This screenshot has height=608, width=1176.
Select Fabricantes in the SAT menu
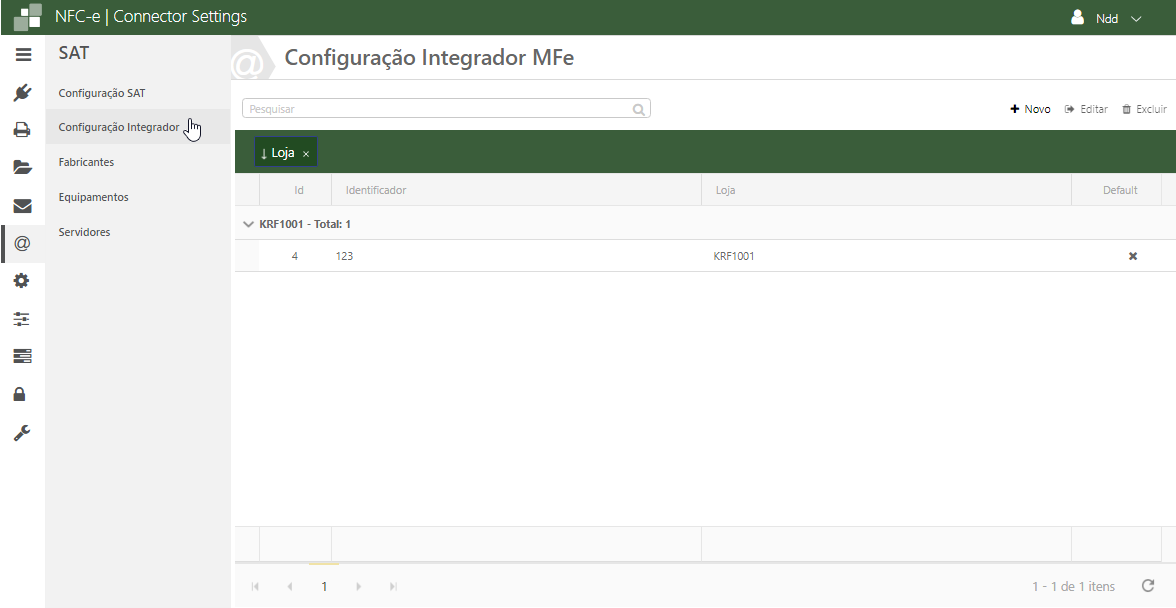click(x=86, y=161)
